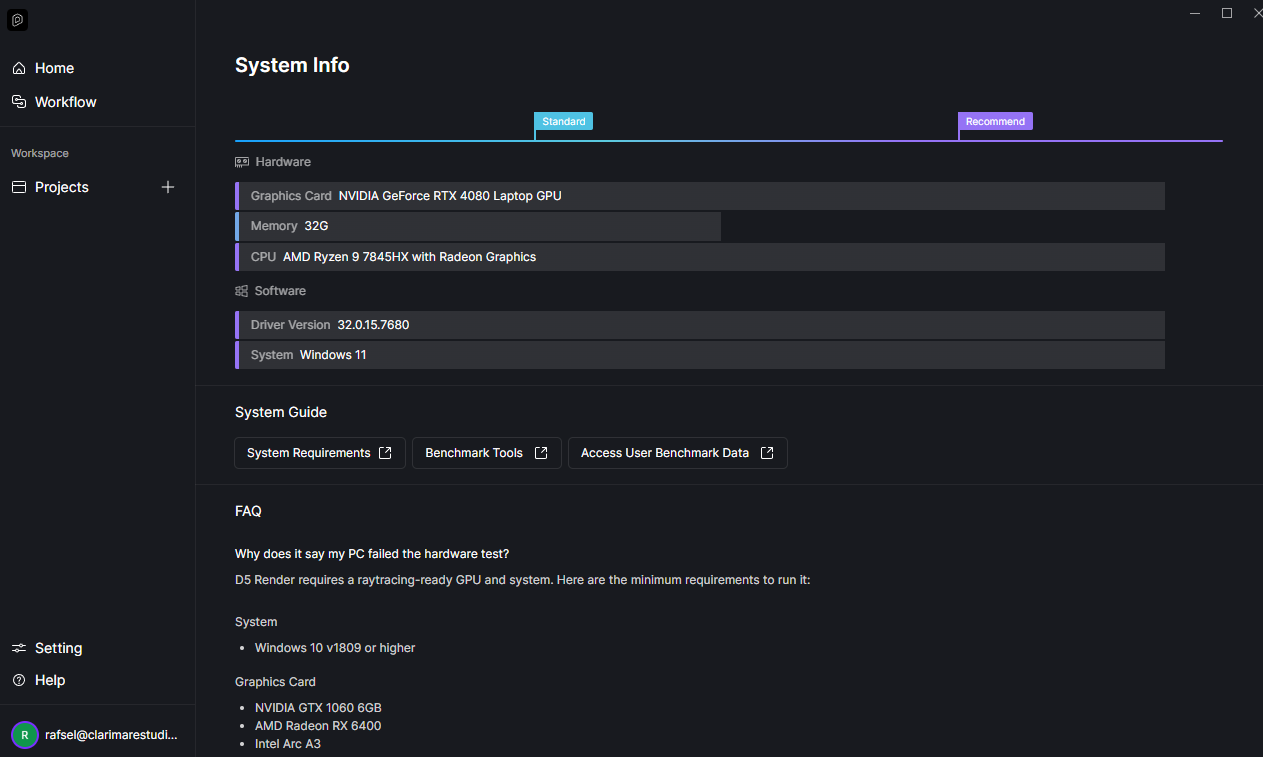The image size is (1263, 757).
Task: Click the rafsel account email label
Action: (x=111, y=735)
